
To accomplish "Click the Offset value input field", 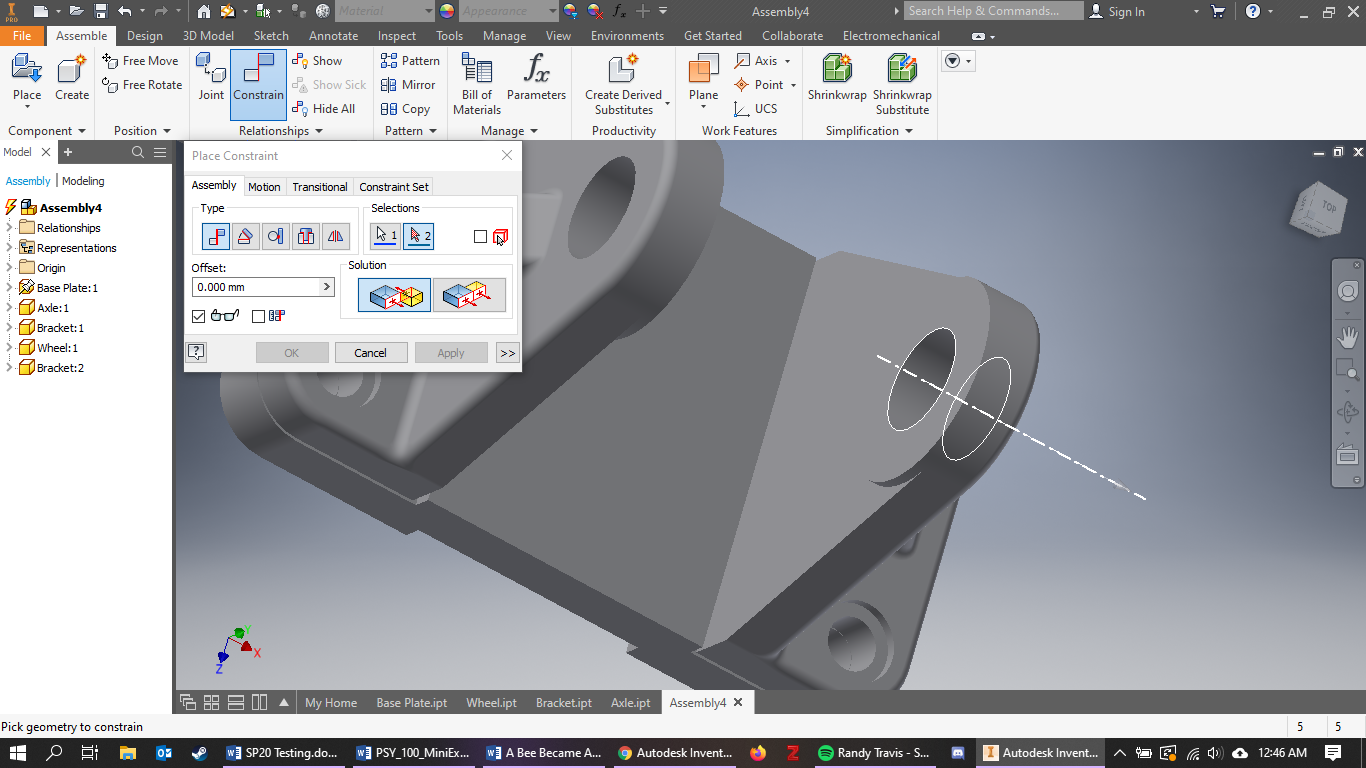I will coord(256,287).
